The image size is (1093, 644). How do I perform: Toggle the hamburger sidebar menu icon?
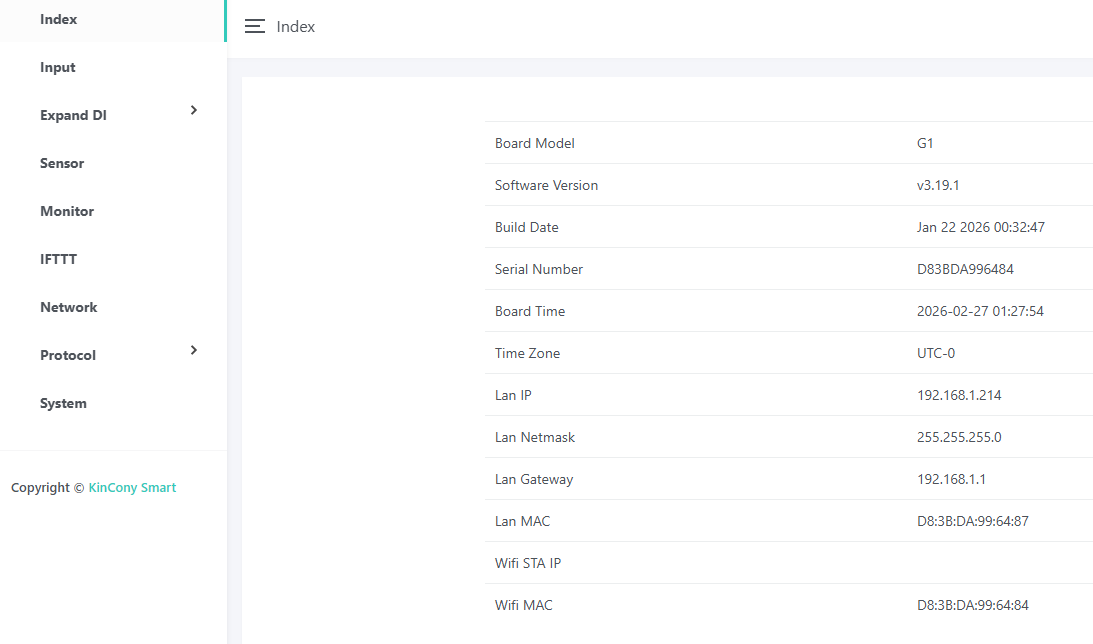[x=255, y=27]
